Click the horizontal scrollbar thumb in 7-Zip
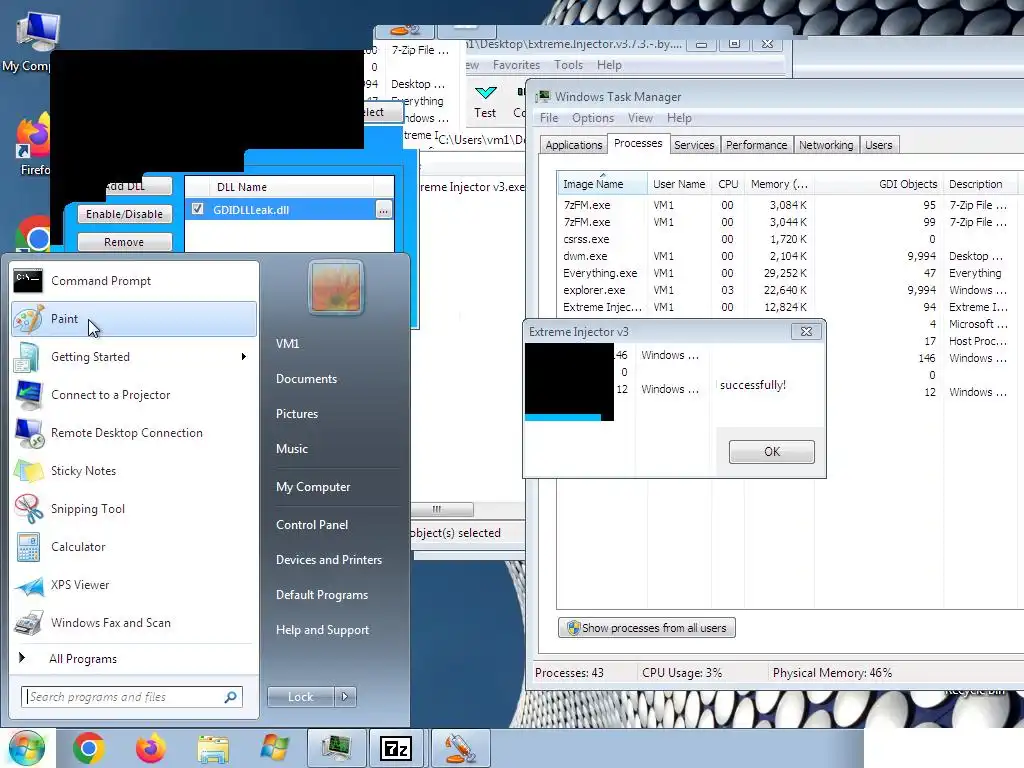Viewport: 1024px width, 768px height. [442, 509]
